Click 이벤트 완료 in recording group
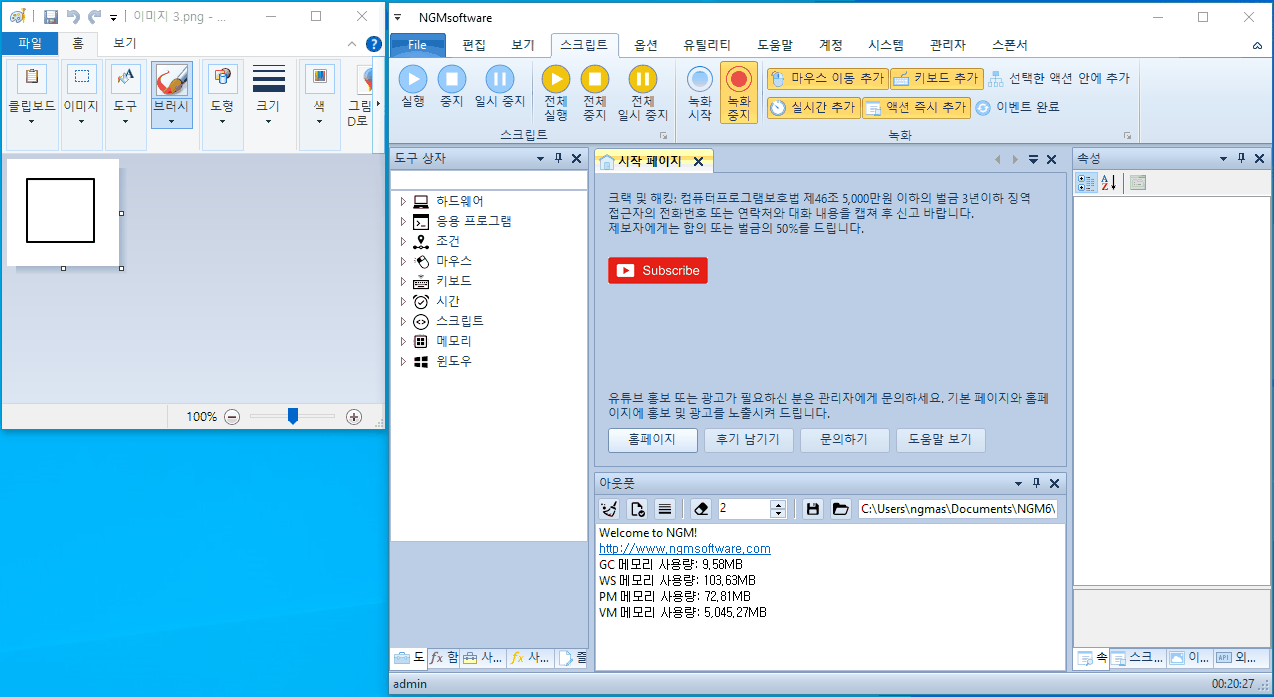 (1017, 107)
